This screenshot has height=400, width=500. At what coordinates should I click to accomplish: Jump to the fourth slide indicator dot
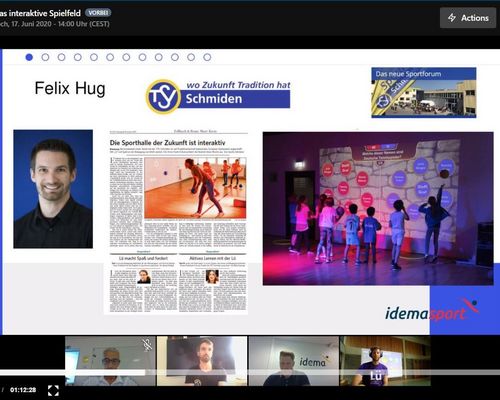click(x=78, y=57)
